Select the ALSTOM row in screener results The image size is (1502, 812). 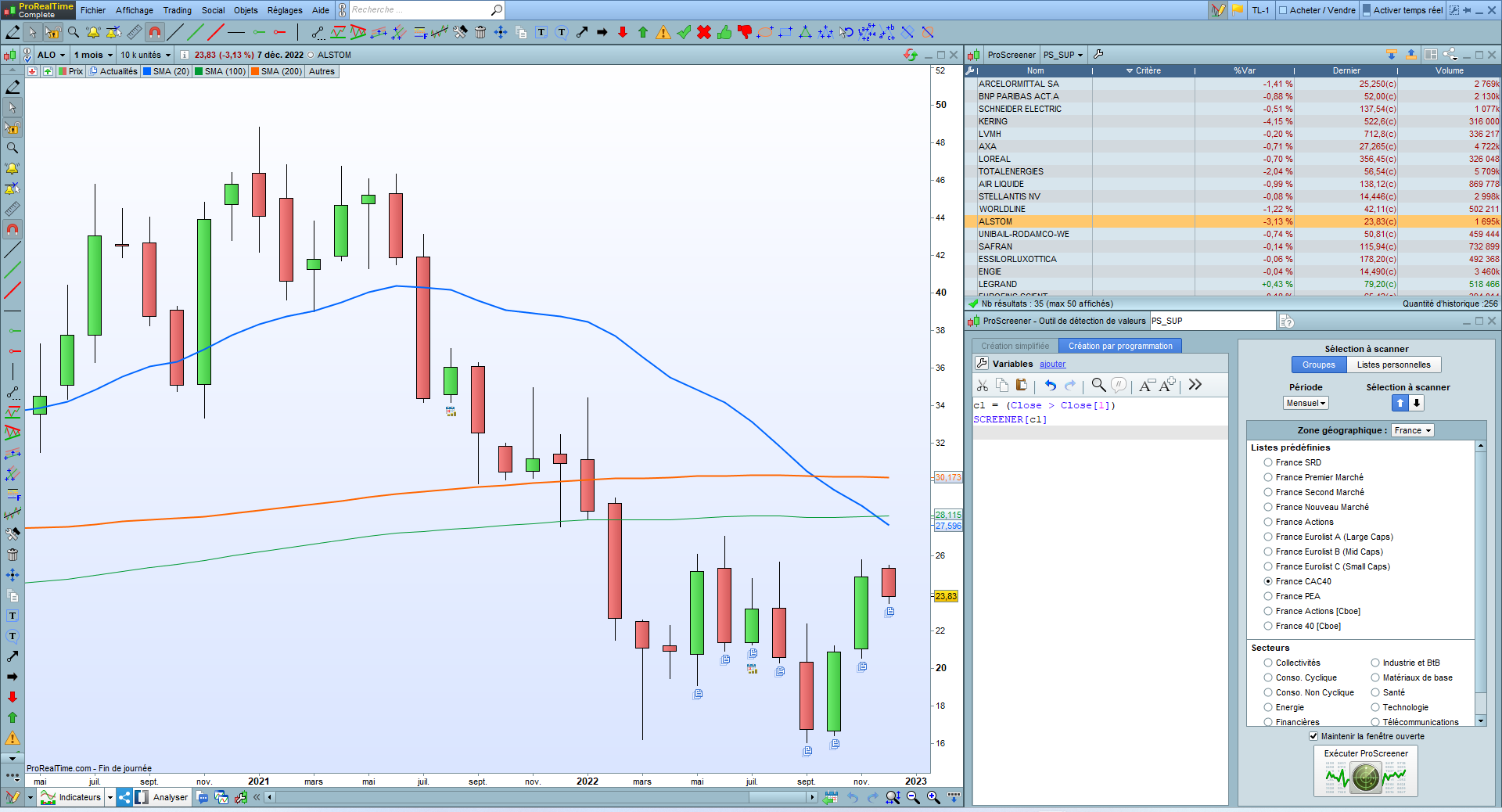(1233, 221)
